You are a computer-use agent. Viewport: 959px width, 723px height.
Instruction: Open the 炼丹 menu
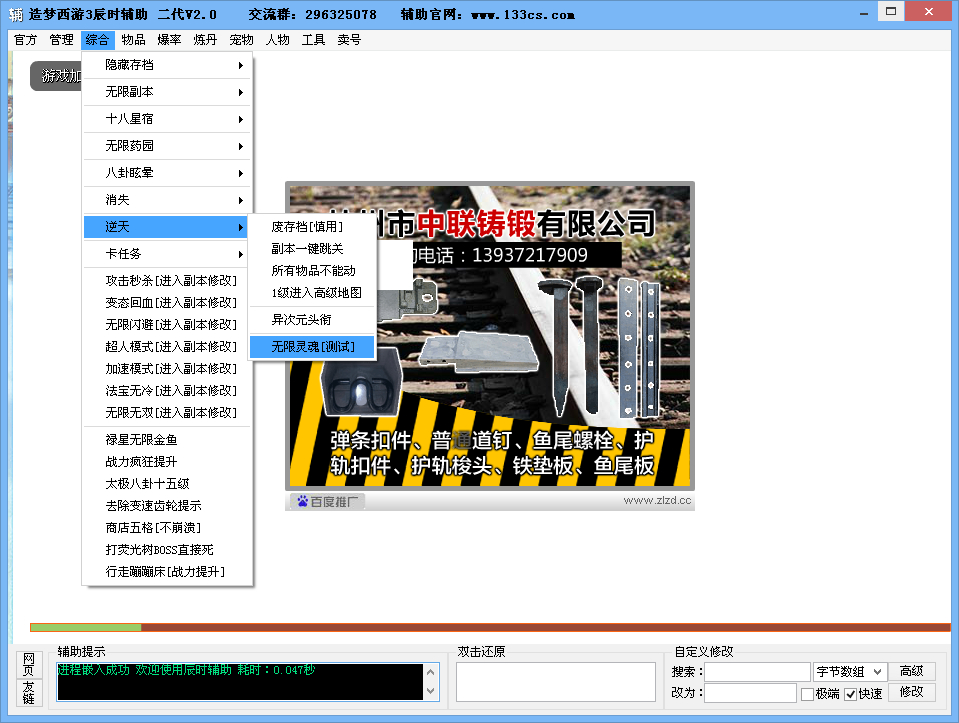tap(206, 40)
